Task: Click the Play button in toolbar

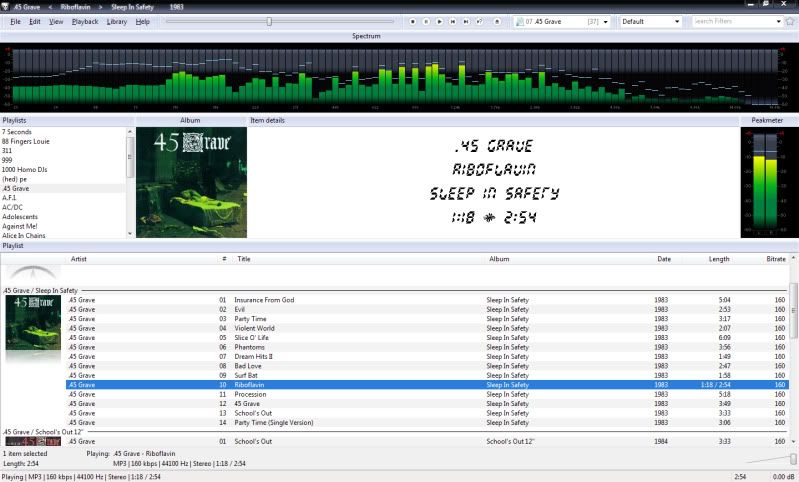Action: pos(439,21)
